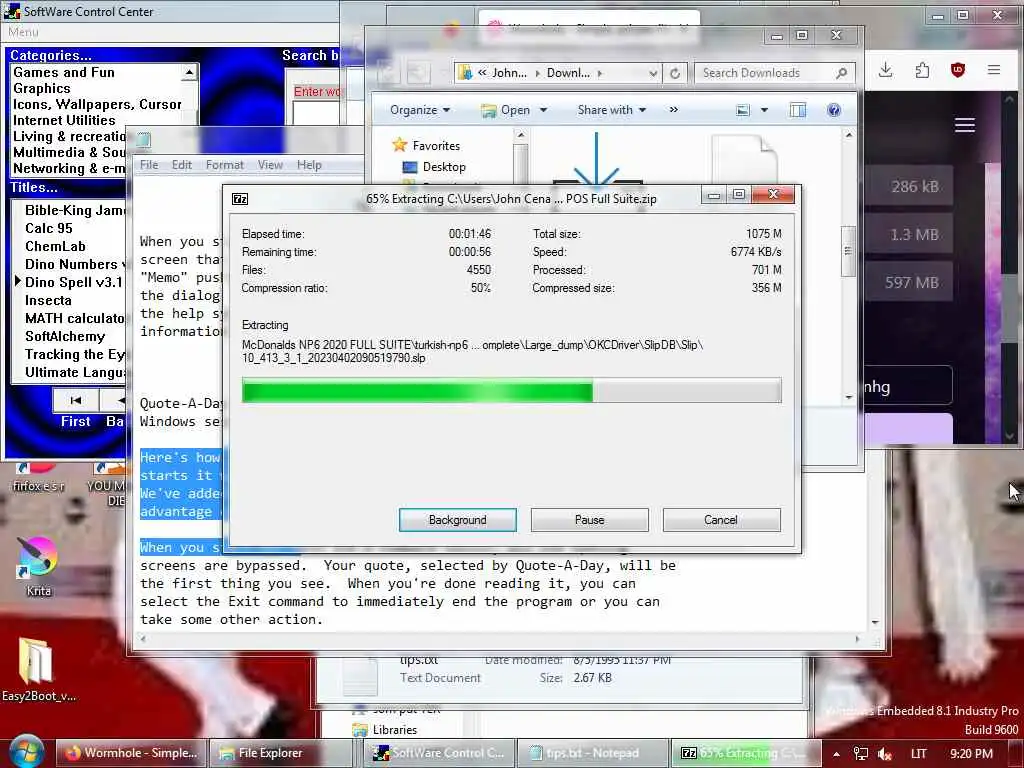Click search magnifier icon in Explorer
Image resolution: width=1024 pixels, height=768 pixels.
(x=842, y=73)
